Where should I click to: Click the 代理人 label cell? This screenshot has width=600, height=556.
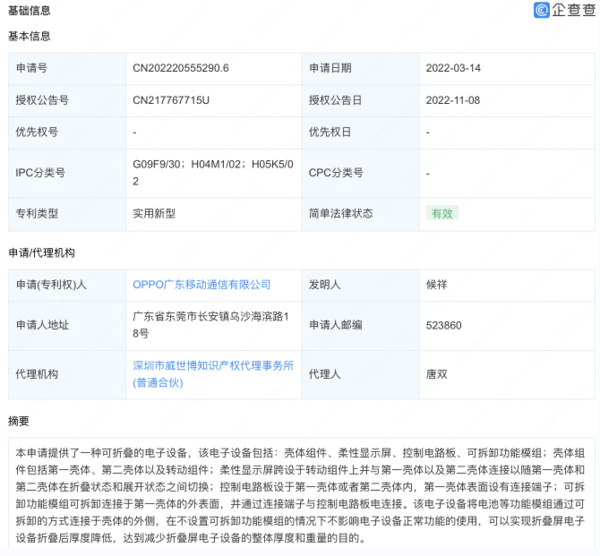360,374
